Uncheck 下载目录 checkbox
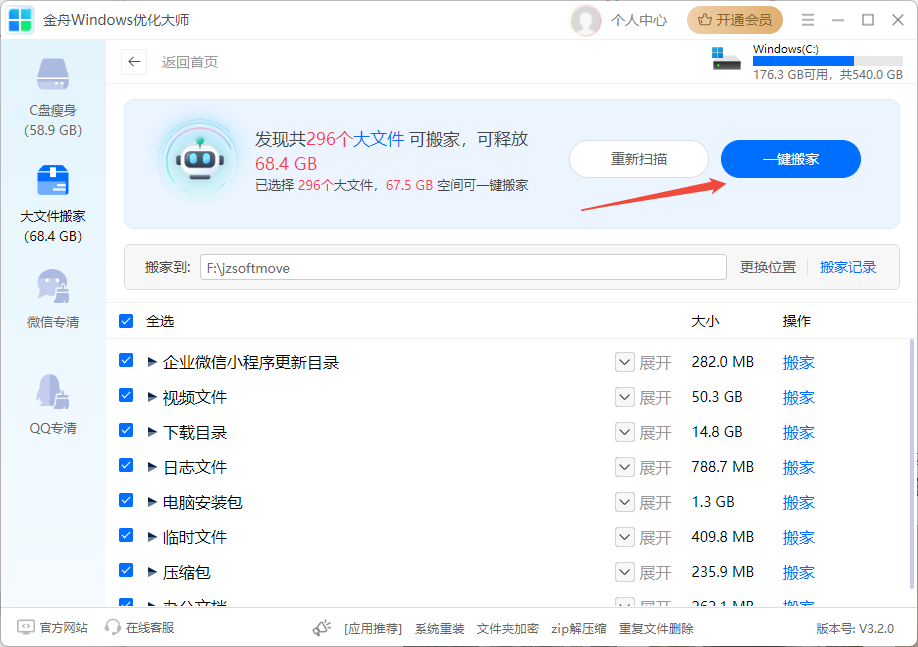This screenshot has width=918, height=647. pos(126,430)
